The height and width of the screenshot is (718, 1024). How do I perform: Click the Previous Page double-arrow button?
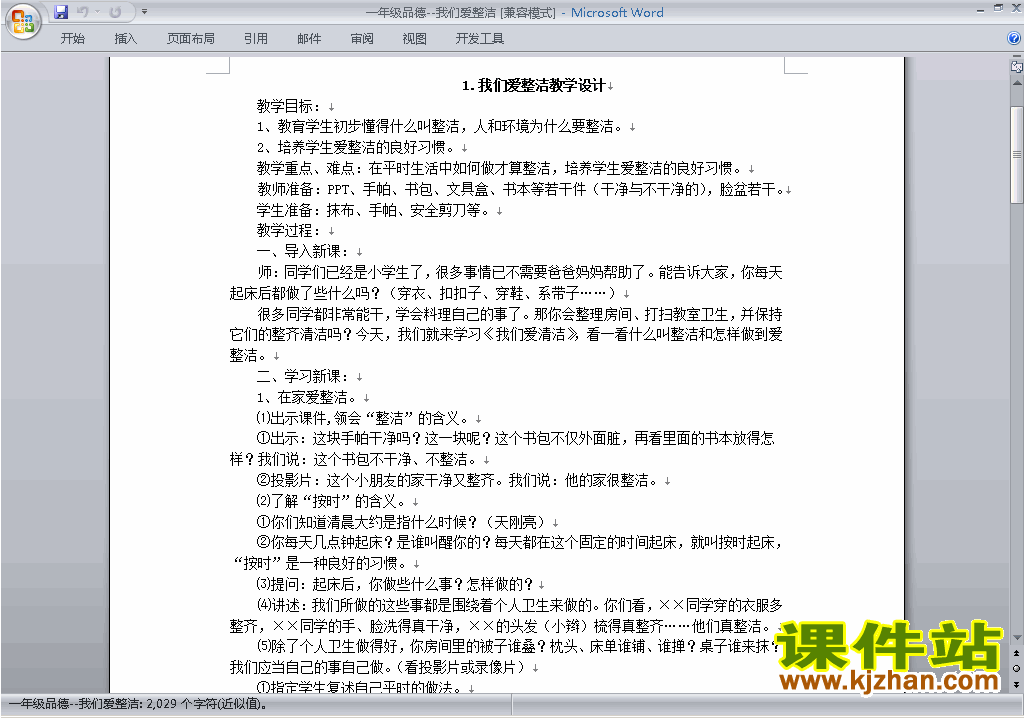(x=1016, y=653)
